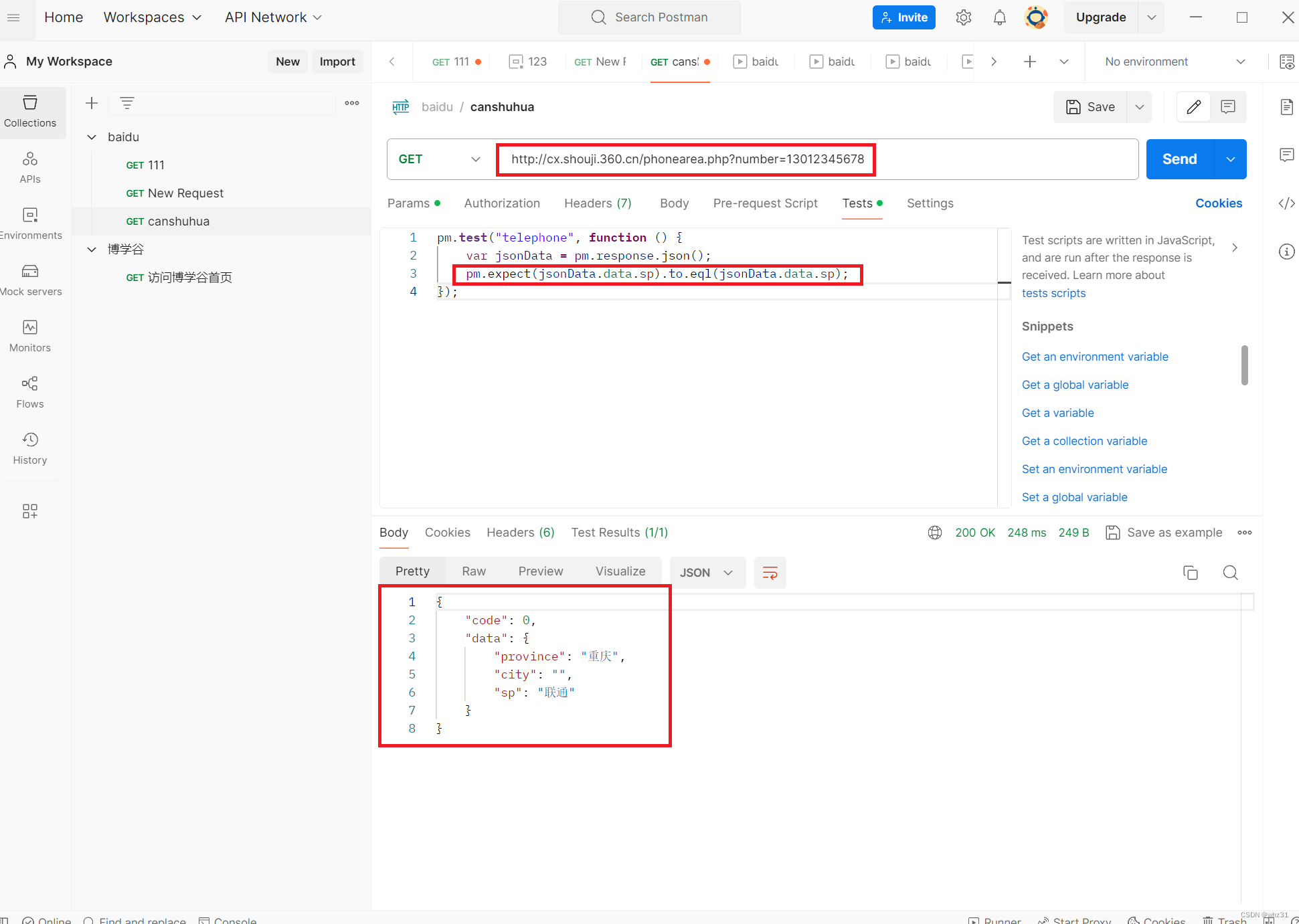The image size is (1299, 924).
Task: Open the Collections sidebar panel
Action: tap(30, 112)
